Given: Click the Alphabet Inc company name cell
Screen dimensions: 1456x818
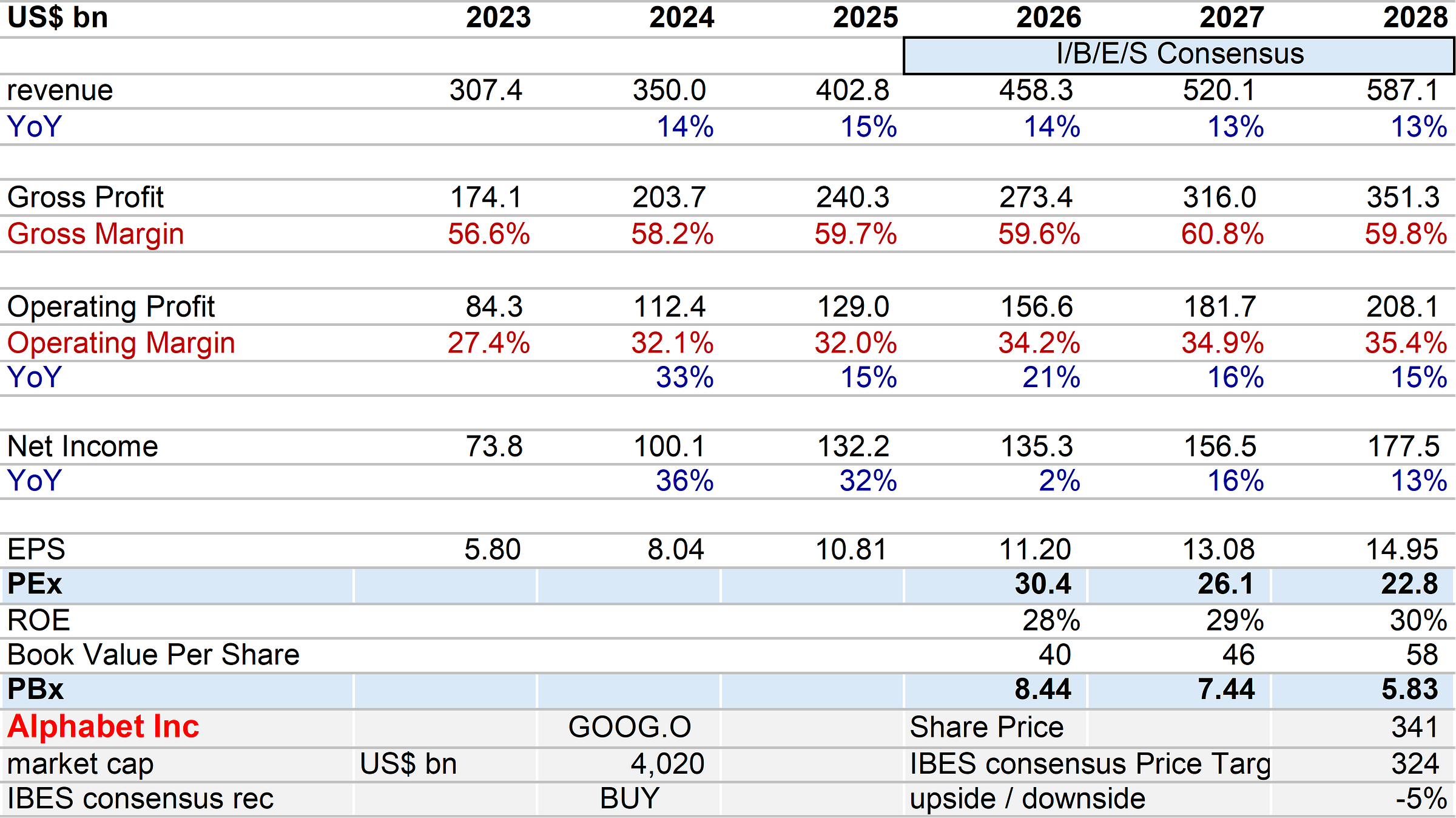Looking at the screenshot, I should pos(103,727).
